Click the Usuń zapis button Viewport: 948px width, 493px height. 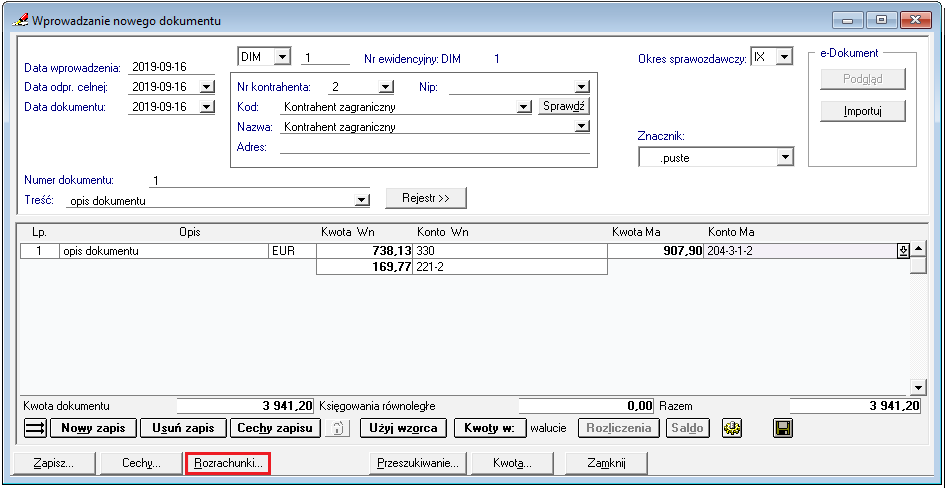tap(183, 428)
